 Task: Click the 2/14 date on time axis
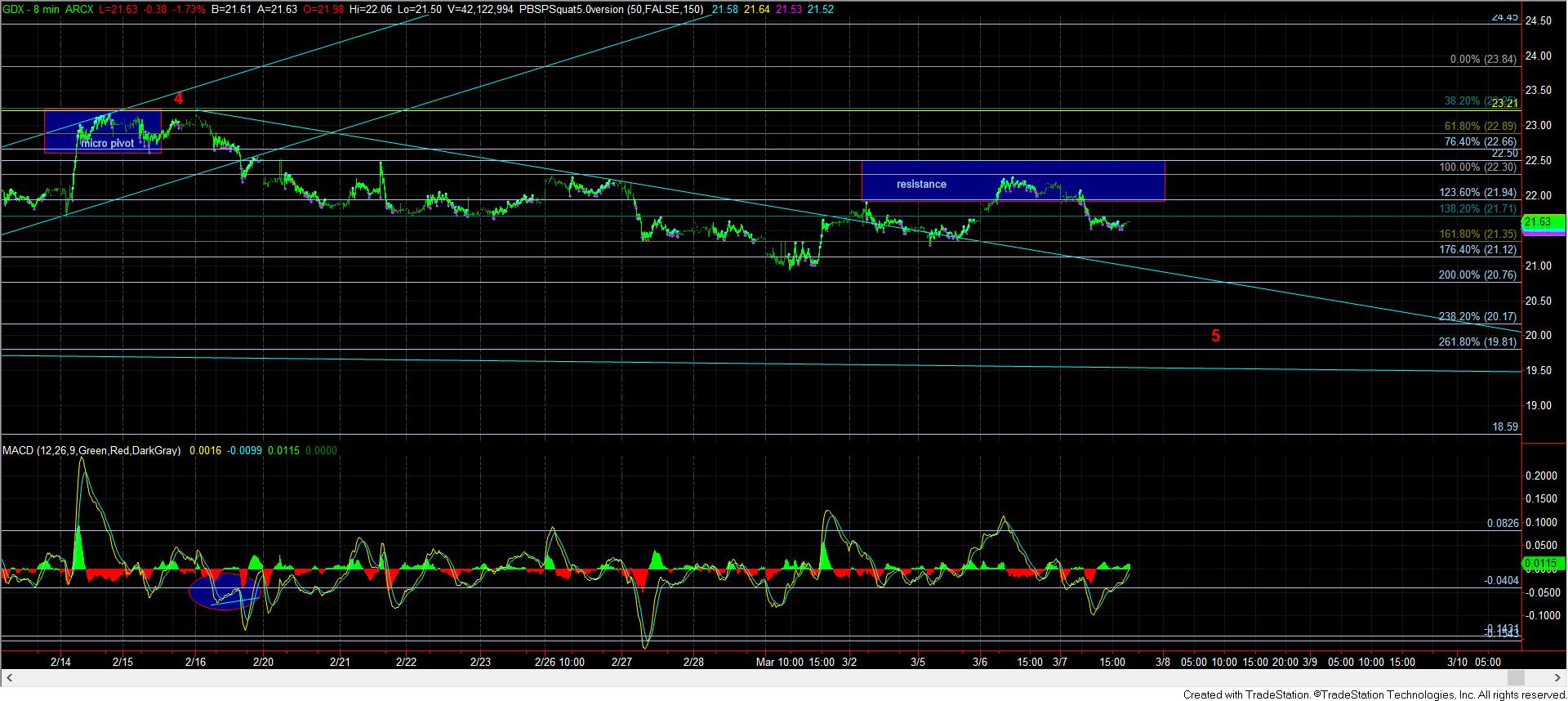click(x=60, y=662)
